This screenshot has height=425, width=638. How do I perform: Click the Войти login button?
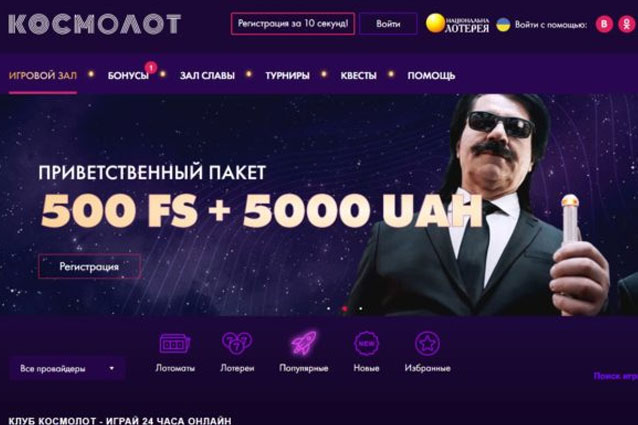click(x=388, y=24)
